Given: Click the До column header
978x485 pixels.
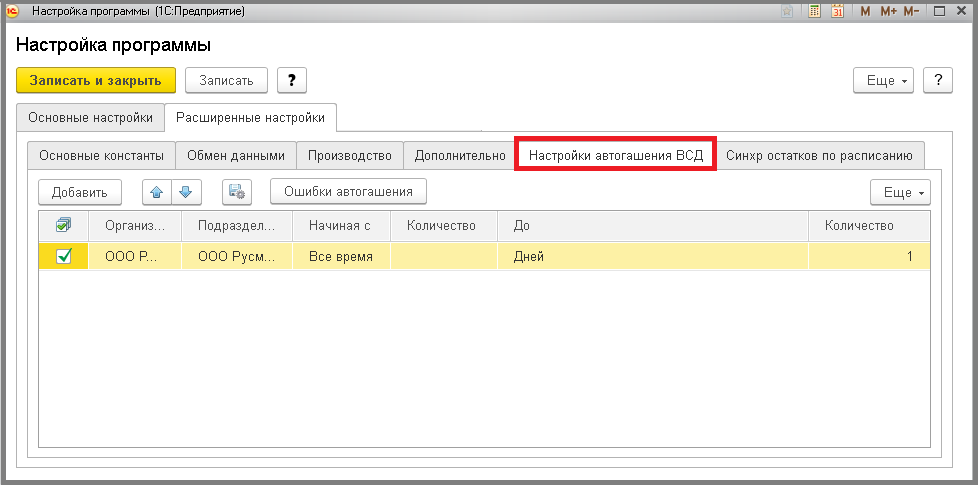Looking at the screenshot, I should pos(653,226).
